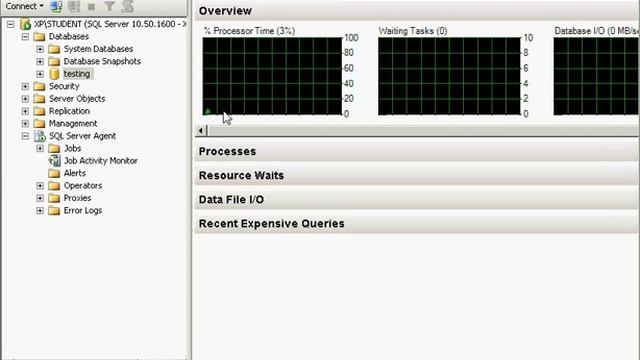Screen dimensions: 640x360
Task: Expand the Processes section
Action: point(417,151)
